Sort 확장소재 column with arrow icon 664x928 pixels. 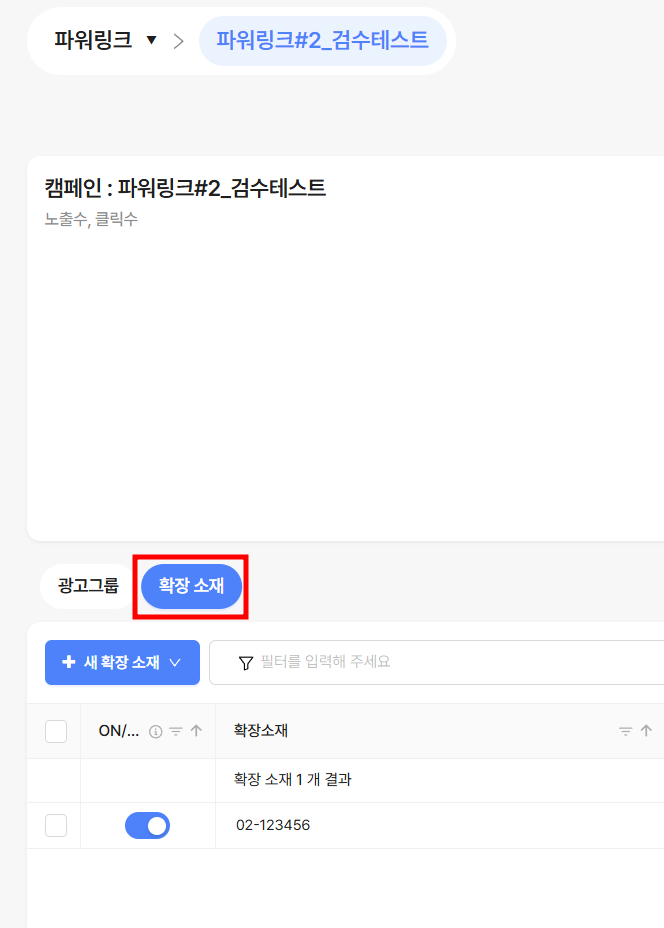click(x=646, y=731)
